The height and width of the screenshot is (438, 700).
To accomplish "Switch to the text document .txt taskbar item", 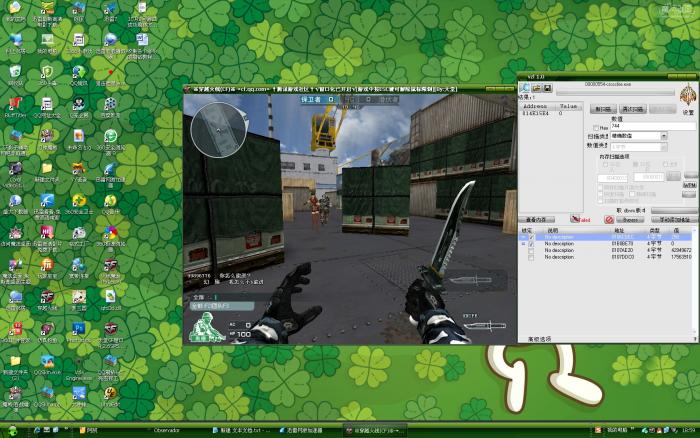I will click(x=242, y=430).
